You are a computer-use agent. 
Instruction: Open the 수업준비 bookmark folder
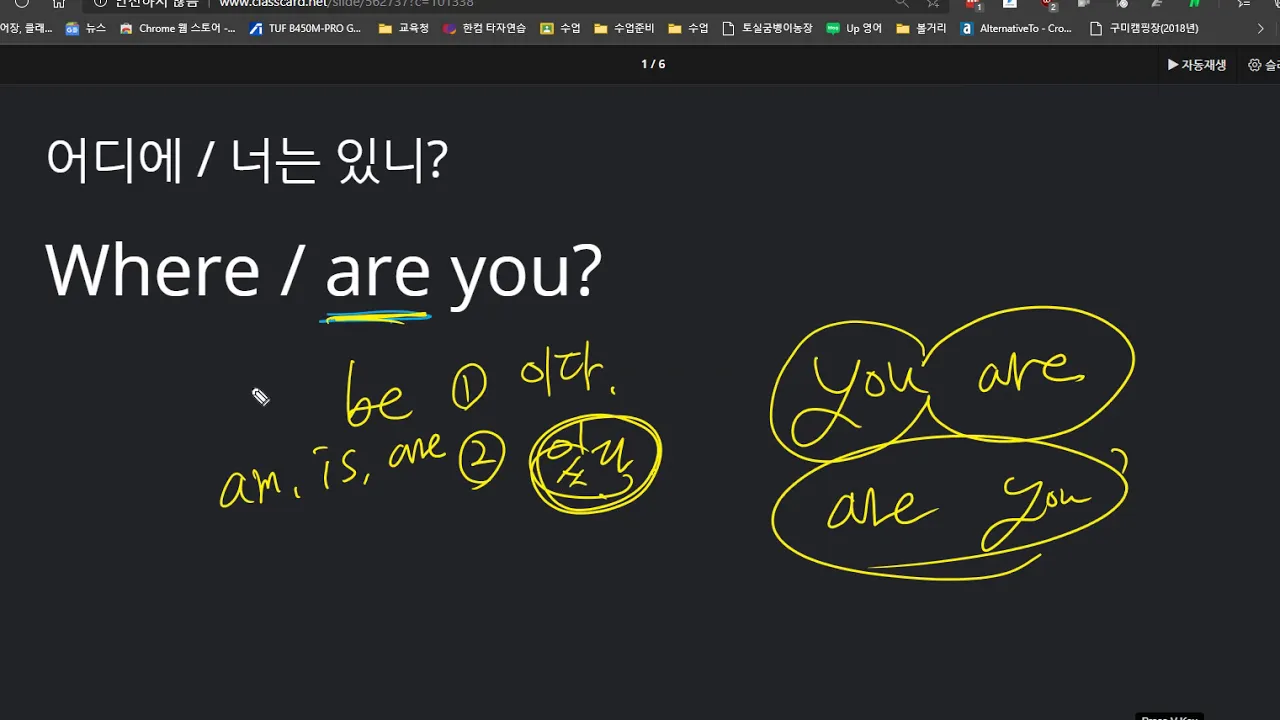623,28
